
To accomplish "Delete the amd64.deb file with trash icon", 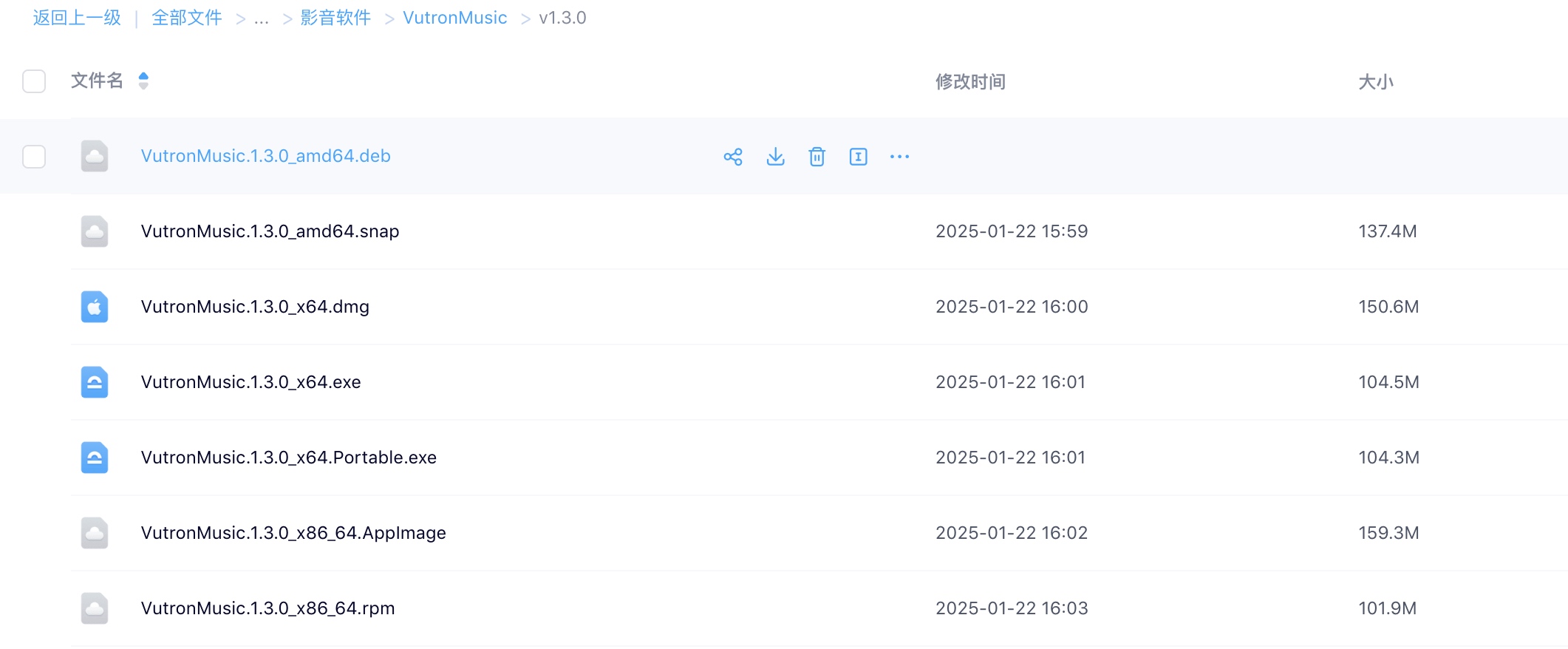I will (x=817, y=157).
